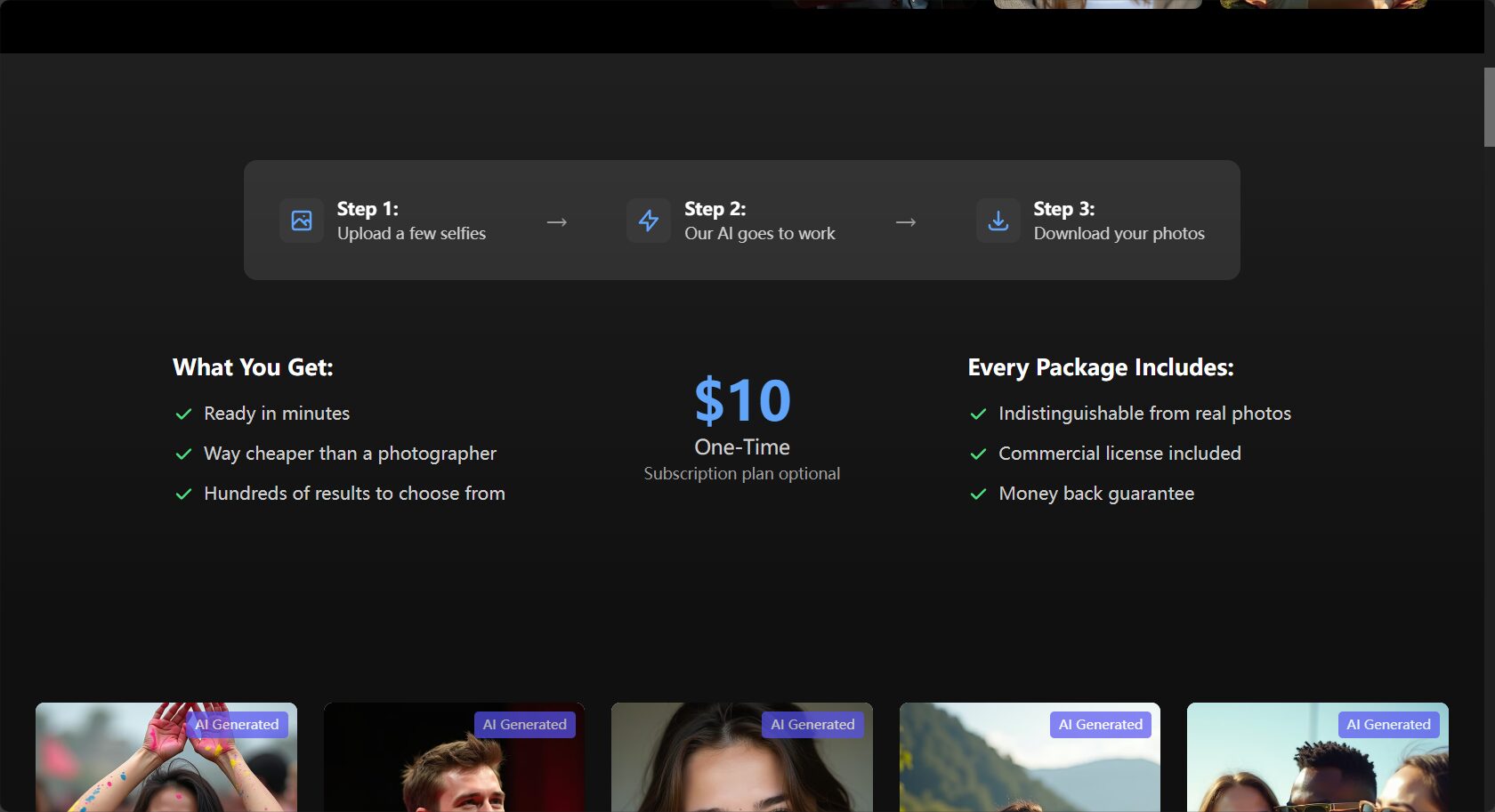1495x812 pixels.
Task: Open the photo with raised painted hands
Action: click(166, 758)
